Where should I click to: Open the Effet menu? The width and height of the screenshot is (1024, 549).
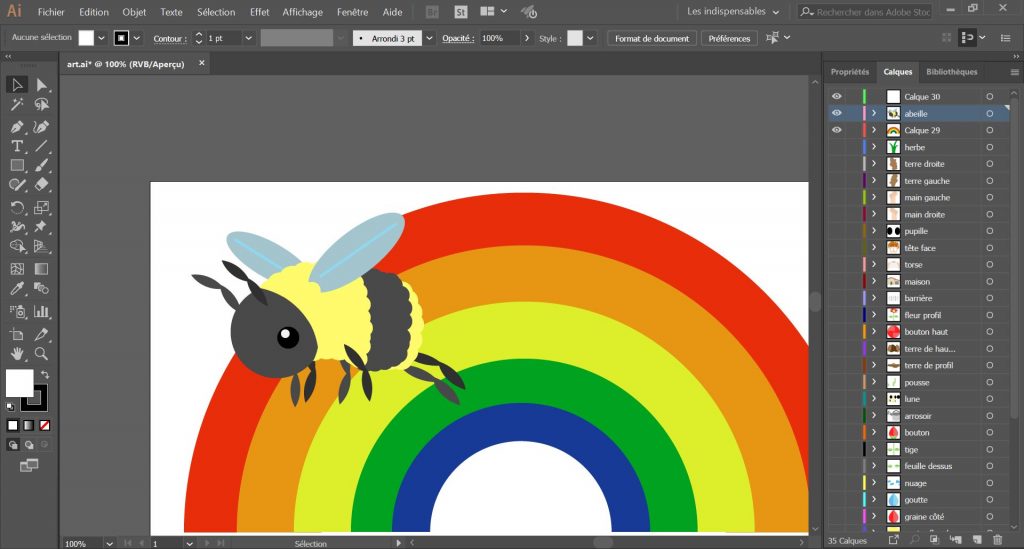click(259, 12)
